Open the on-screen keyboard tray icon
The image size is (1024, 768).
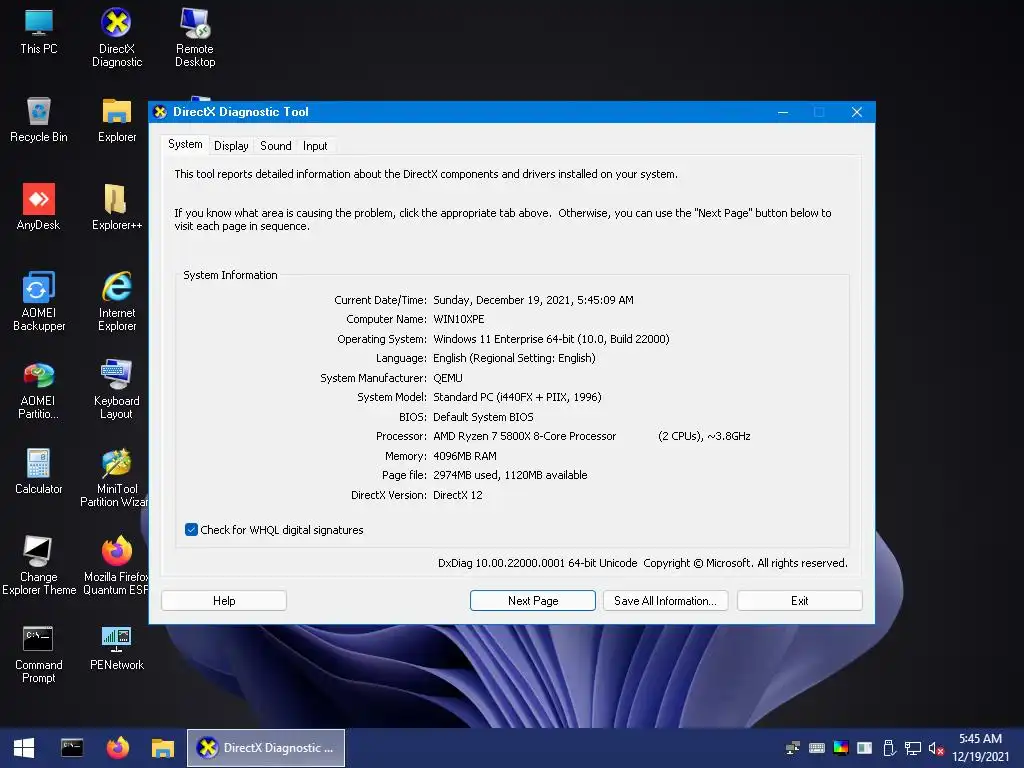[816, 748]
